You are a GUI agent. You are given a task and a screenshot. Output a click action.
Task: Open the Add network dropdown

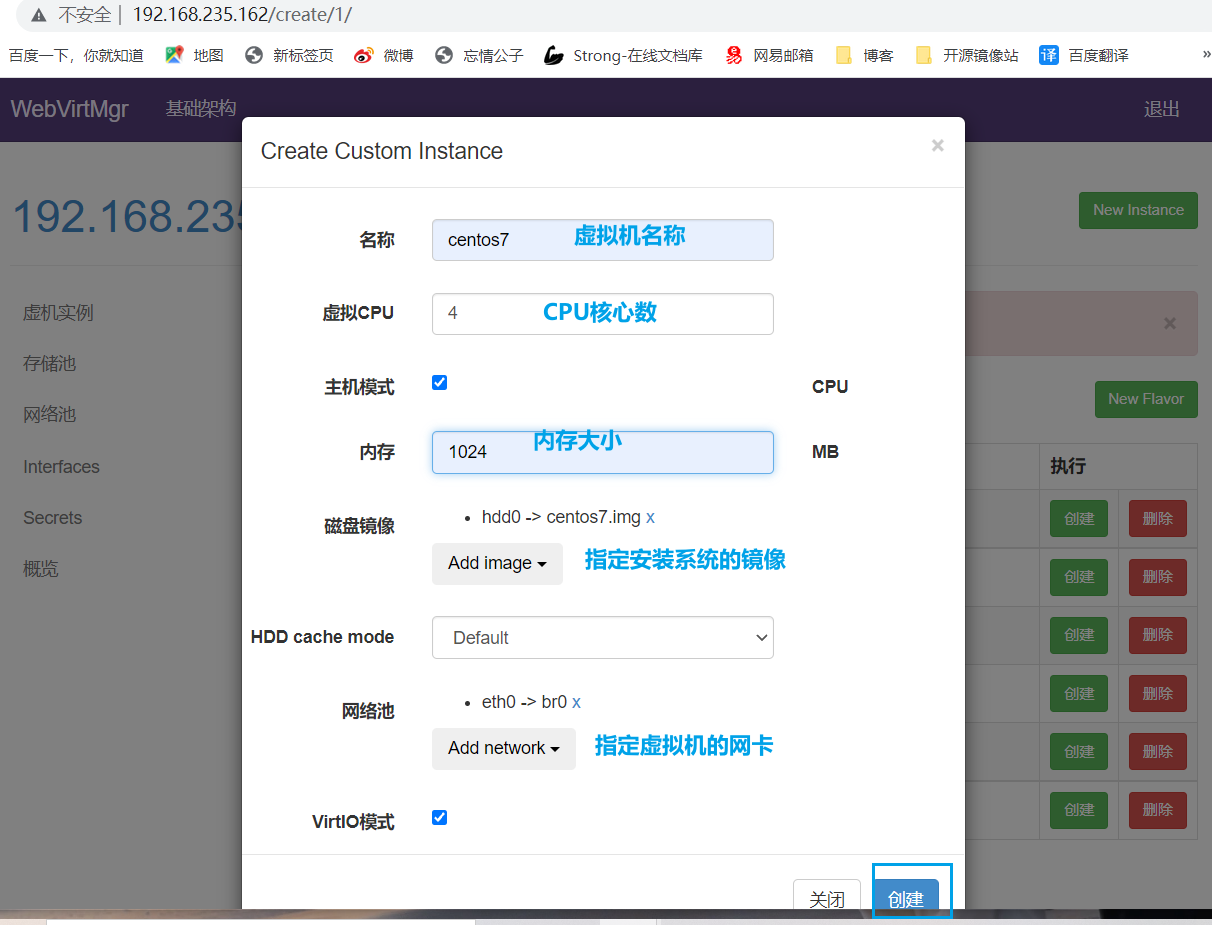[504, 748]
